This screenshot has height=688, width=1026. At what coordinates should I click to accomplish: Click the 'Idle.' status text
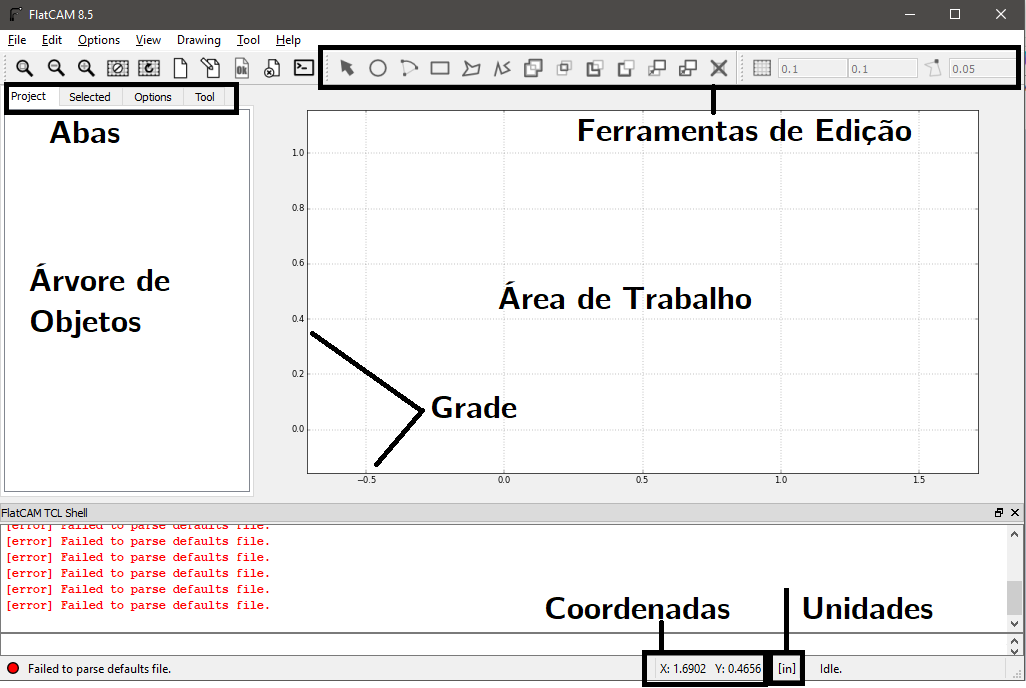pyautogui.click(x=831, y=669)
